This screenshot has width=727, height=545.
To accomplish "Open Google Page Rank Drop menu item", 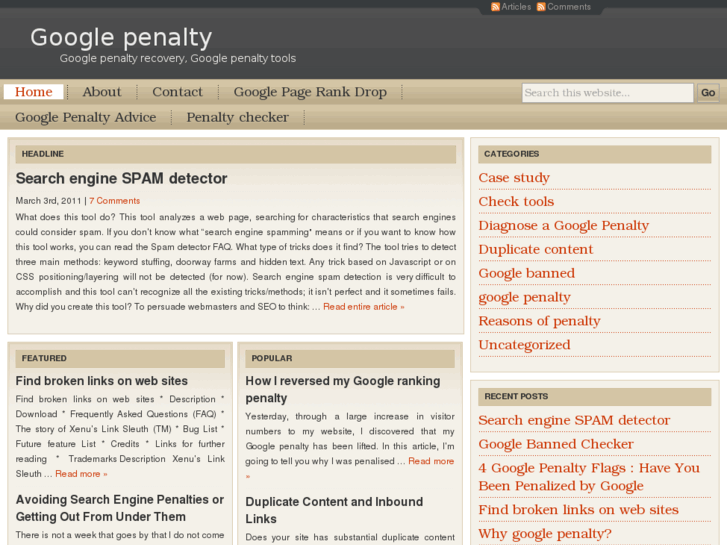I will click(310, 92).
